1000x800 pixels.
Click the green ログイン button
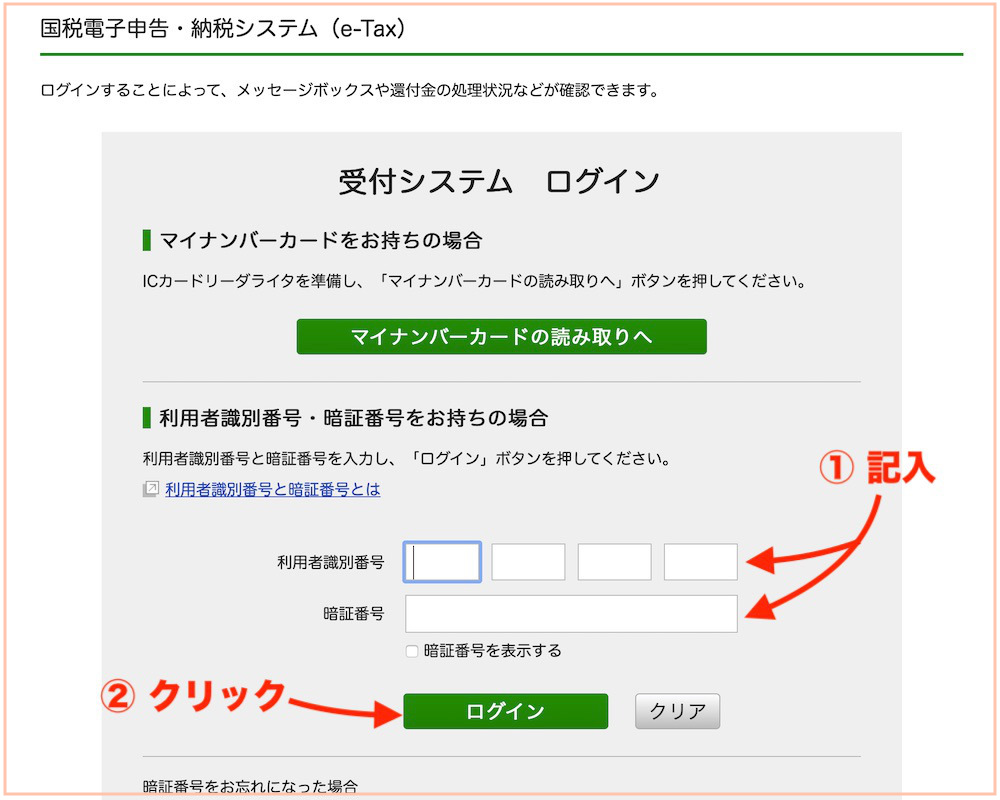(506, 711)
